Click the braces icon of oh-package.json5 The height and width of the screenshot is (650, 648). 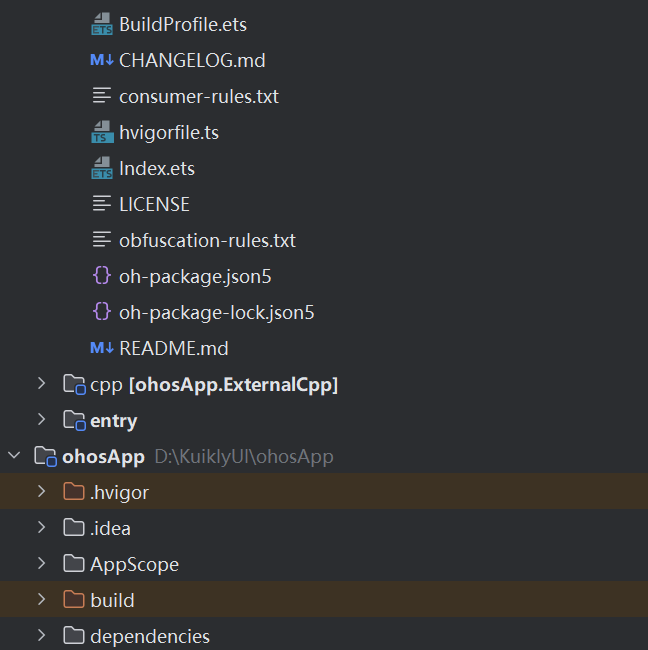point(102,276)
